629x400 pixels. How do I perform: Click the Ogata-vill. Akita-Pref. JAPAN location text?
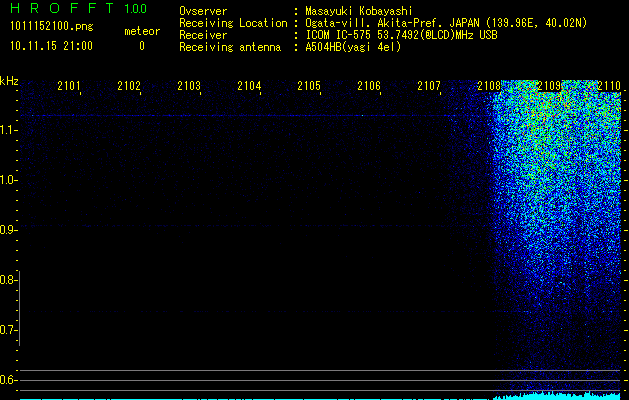446,23
